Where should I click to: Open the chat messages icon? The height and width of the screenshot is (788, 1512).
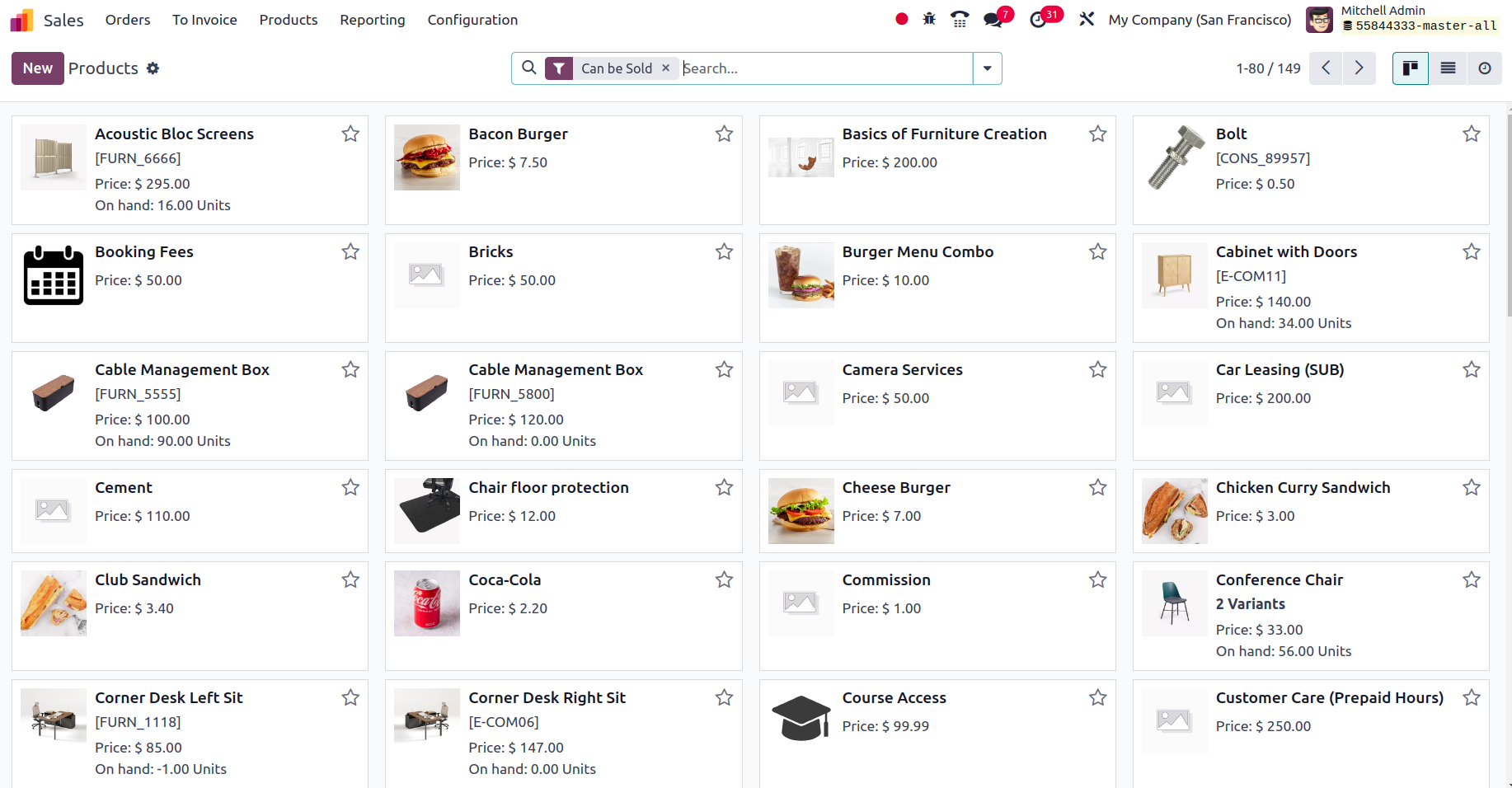click(990, 19)
